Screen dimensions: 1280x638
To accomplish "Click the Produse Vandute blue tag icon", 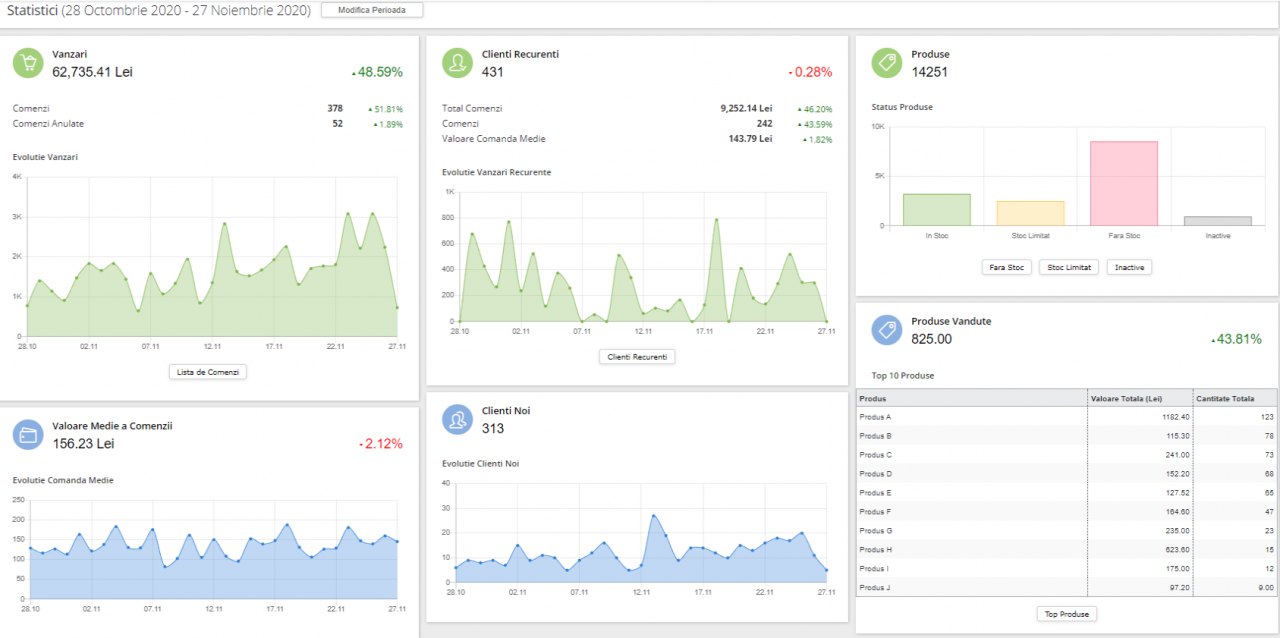I will [886, 330].
